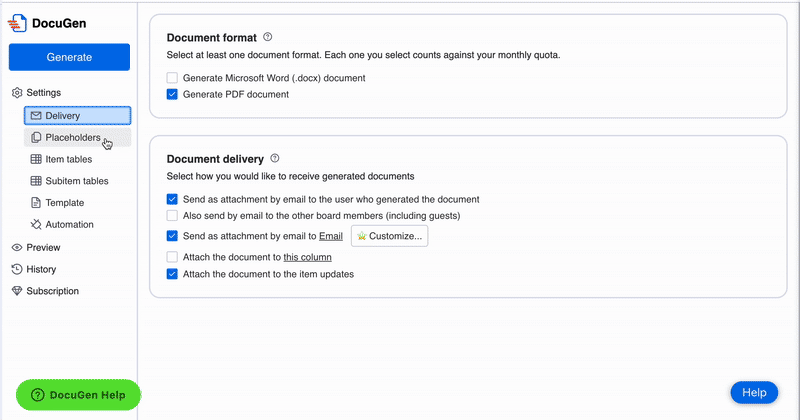The height and width of the screenshot is (420, 800).
Task: Toggle Attach the document to item updates
Action: 173,274
